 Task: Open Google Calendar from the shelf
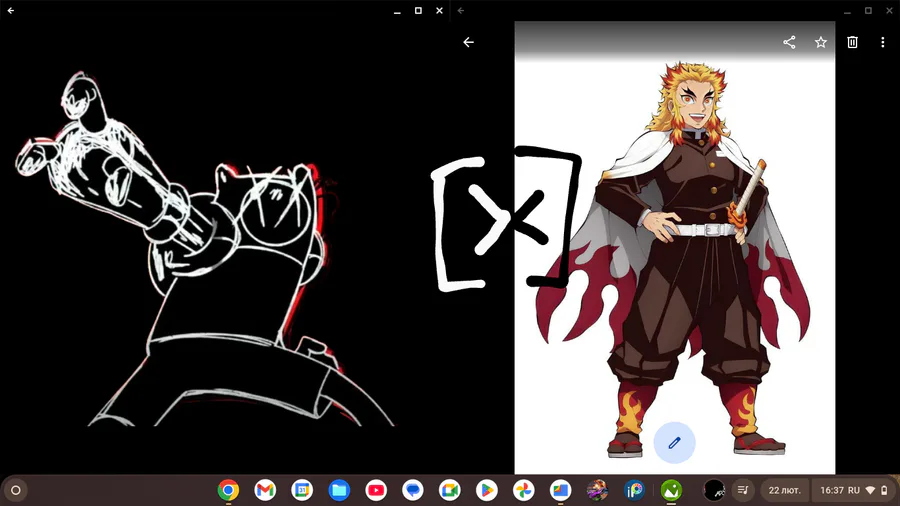302,490
